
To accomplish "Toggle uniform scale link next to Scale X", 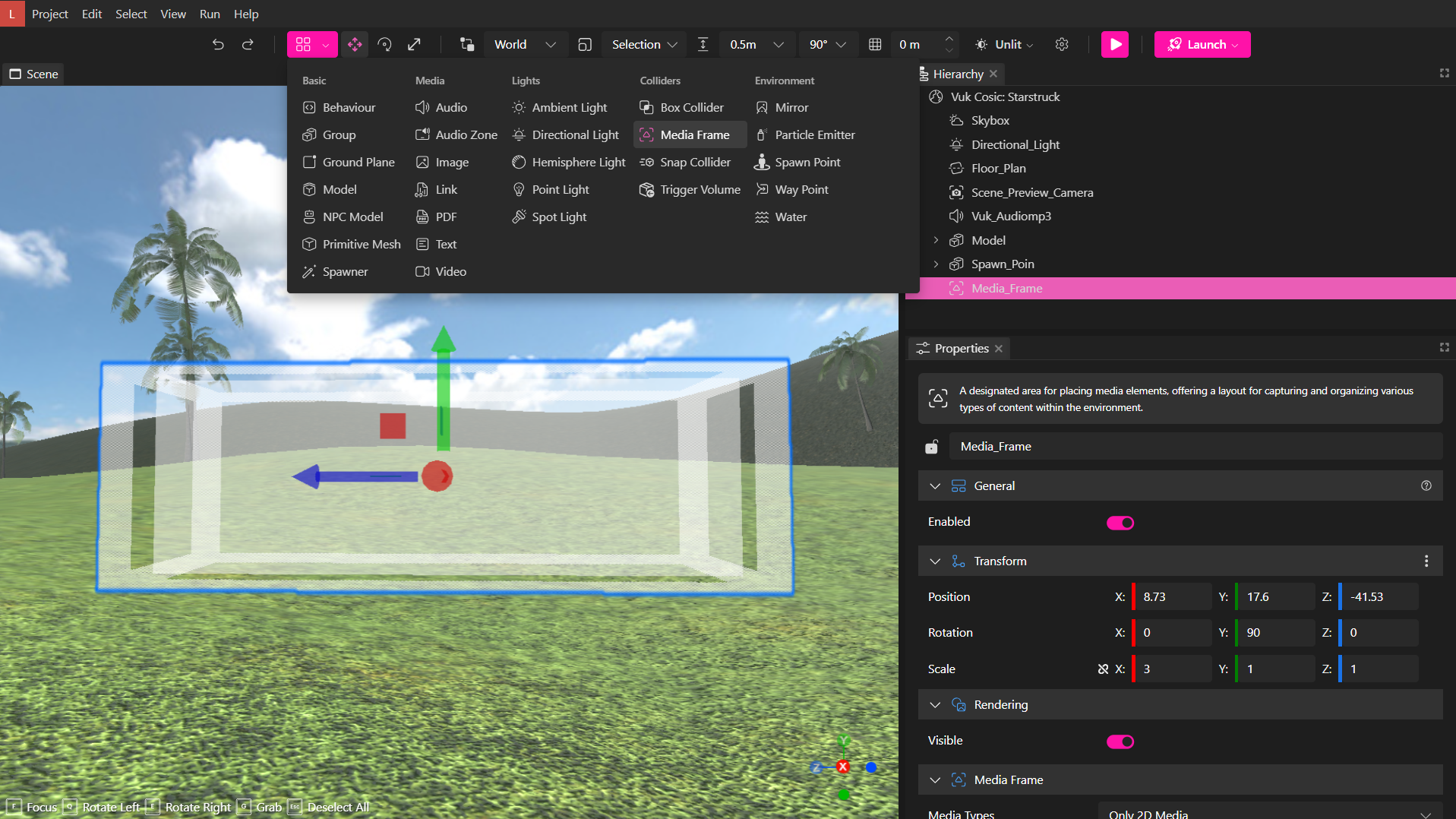I will coord(1103,669).
